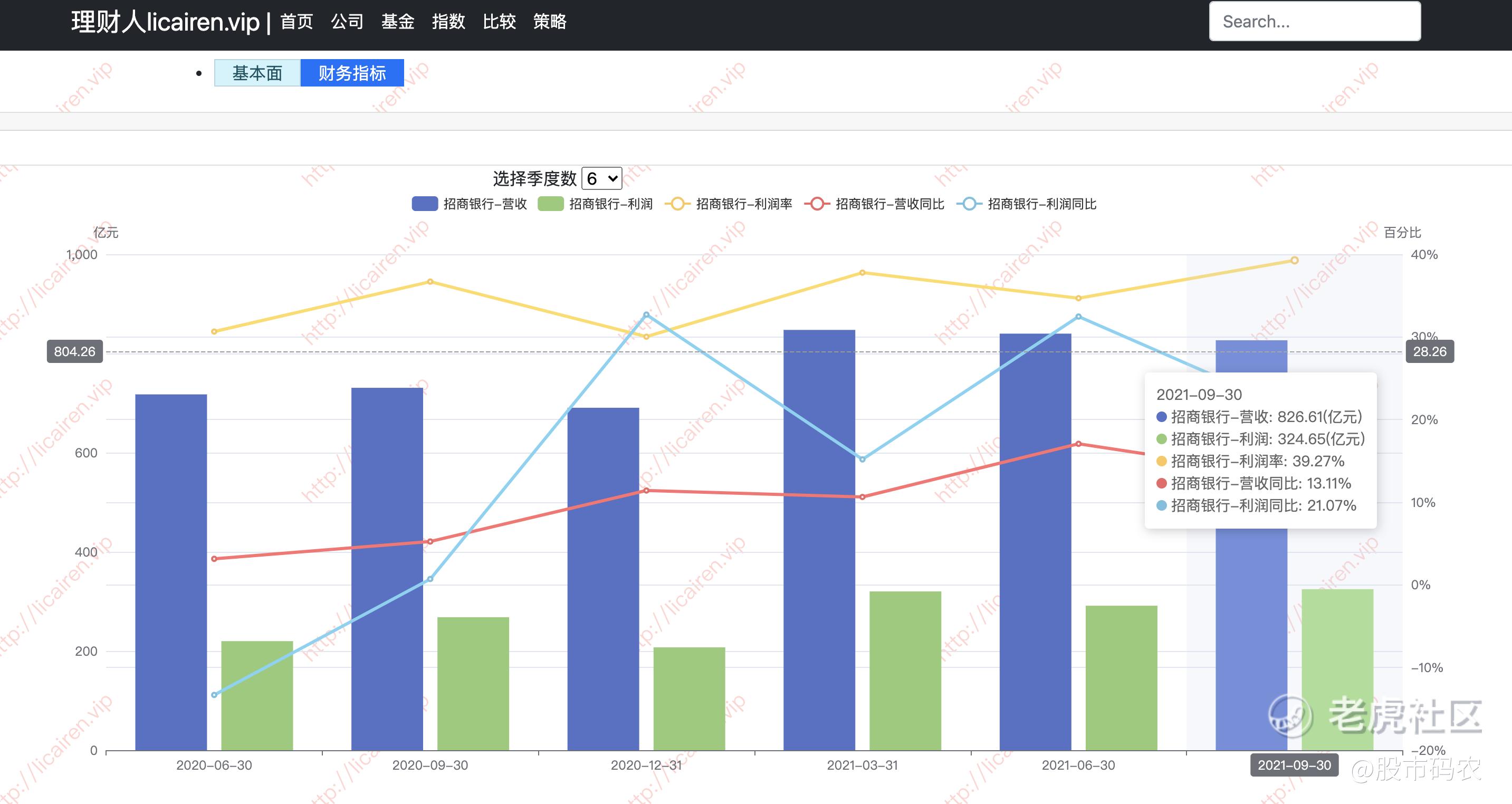Switch to the 基本面 tab
1512x804 pixels.
pyautogui.click(x=257, y=73)
